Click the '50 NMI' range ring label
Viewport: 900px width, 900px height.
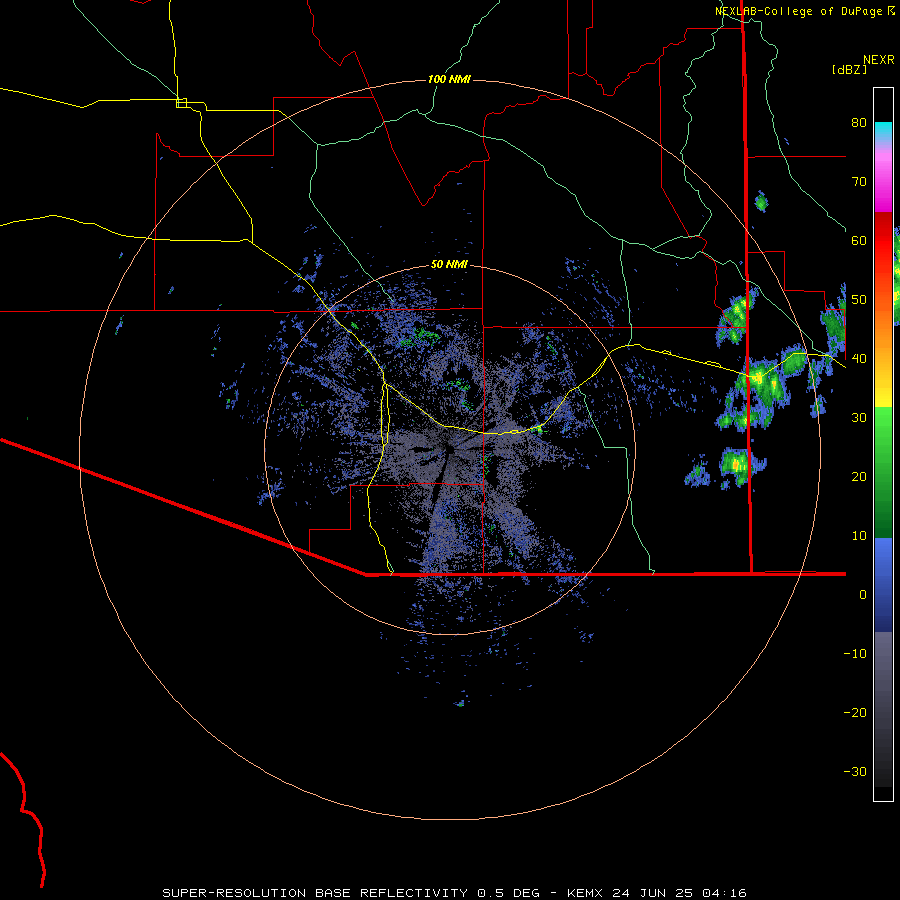[x=449, y=265]
